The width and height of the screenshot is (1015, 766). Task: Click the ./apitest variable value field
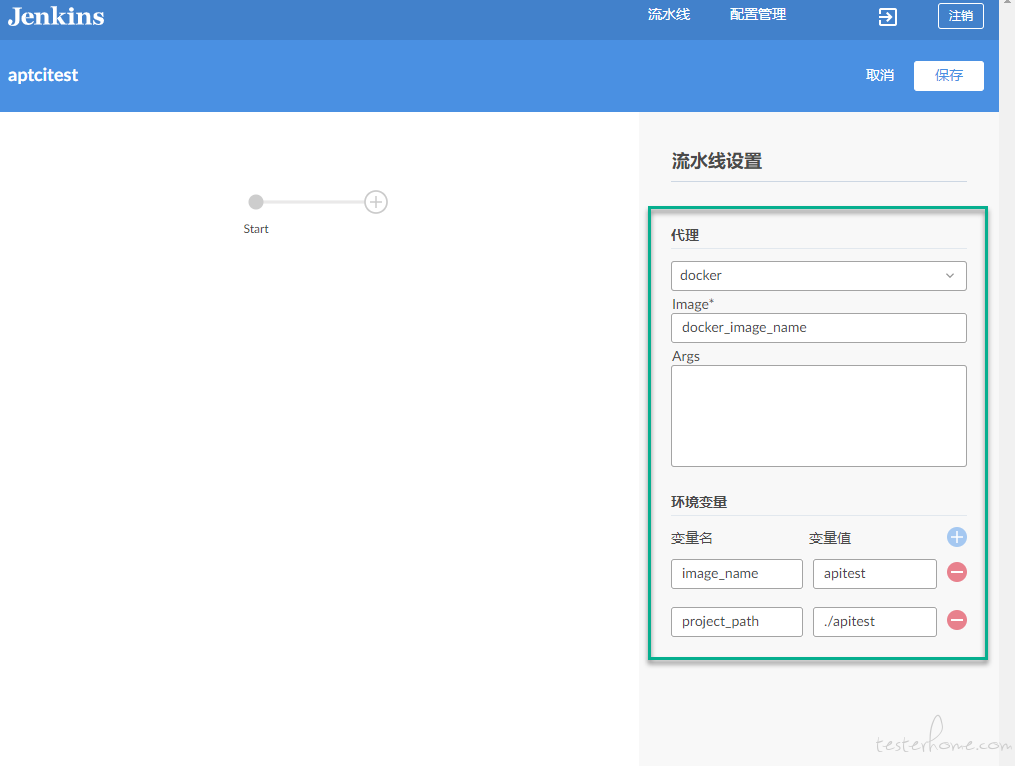(x=875, y=622)
